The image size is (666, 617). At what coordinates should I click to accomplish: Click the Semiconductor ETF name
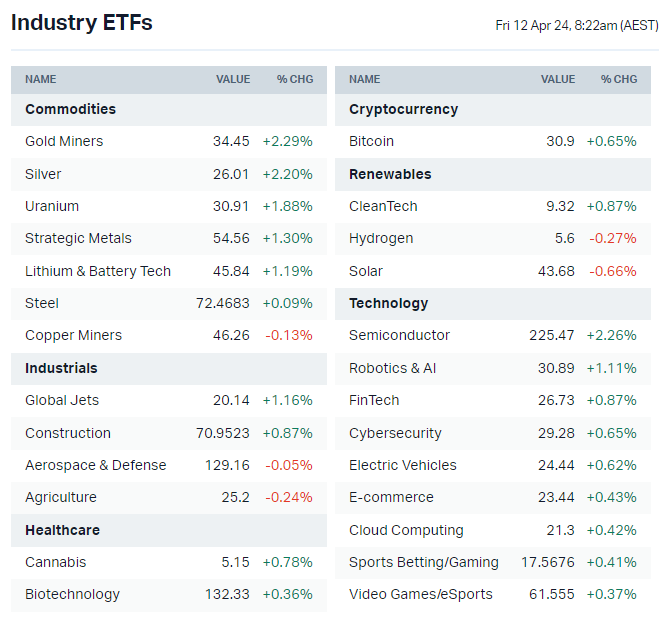(399, 335)
